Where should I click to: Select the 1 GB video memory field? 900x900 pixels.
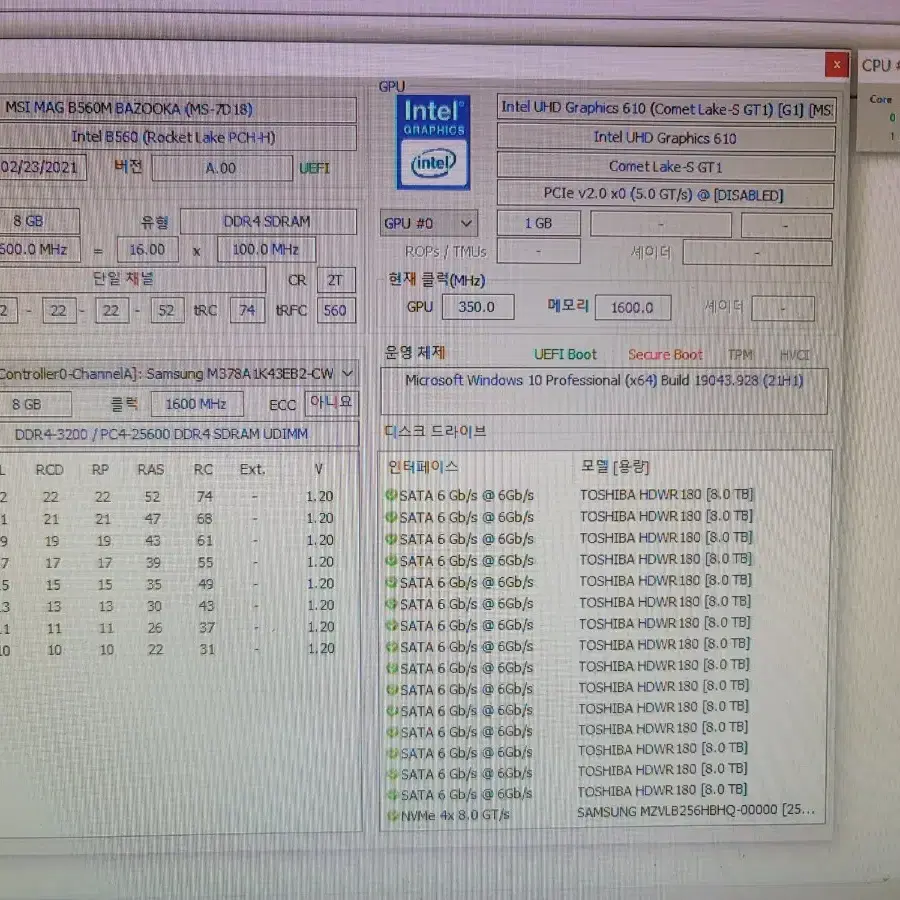point(538,223)
